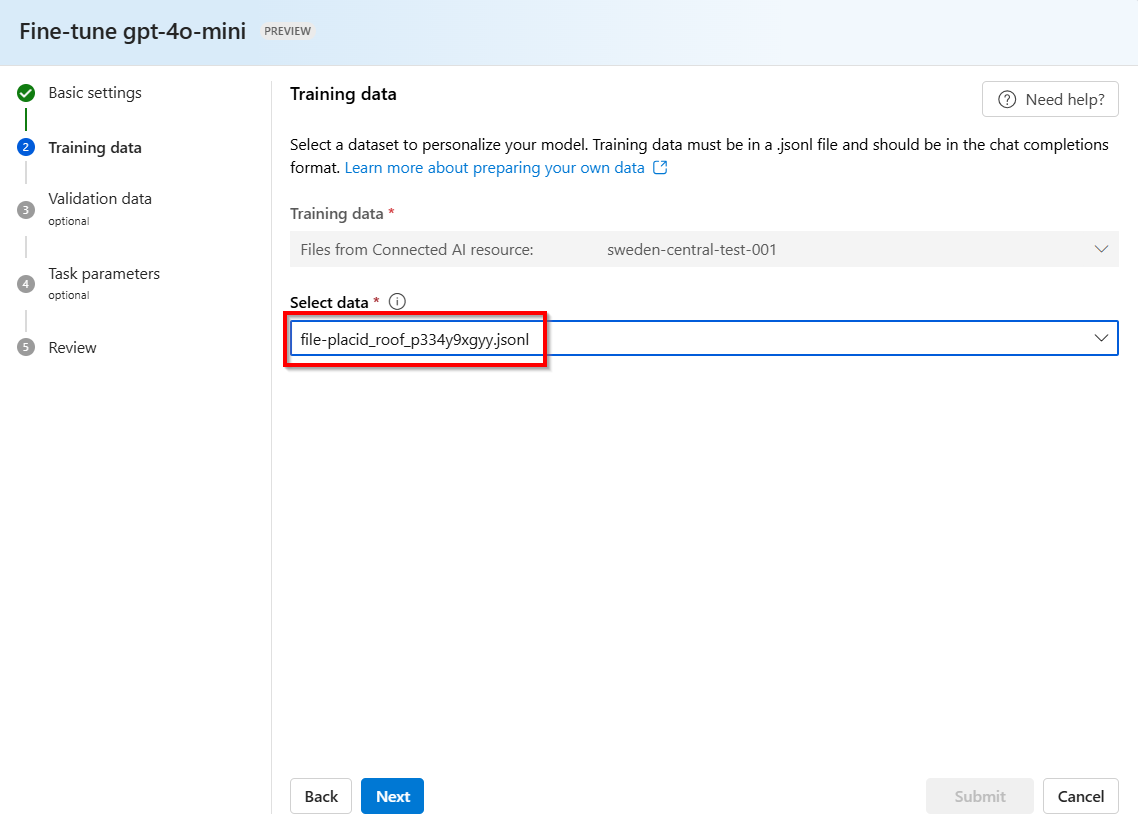Click the step 4 Task parameters circle icon
The width and height of the screenshot is (1138, 823).
[26, 284]
